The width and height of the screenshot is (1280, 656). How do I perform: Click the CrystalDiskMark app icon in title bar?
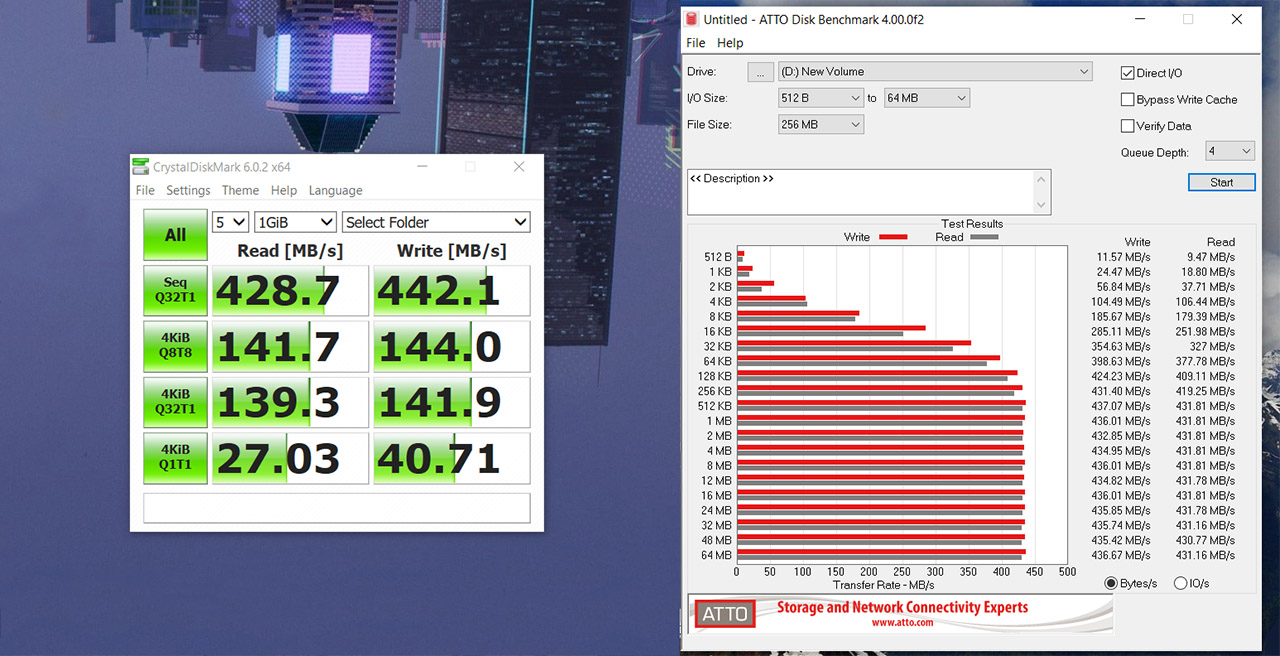point(142,167)
